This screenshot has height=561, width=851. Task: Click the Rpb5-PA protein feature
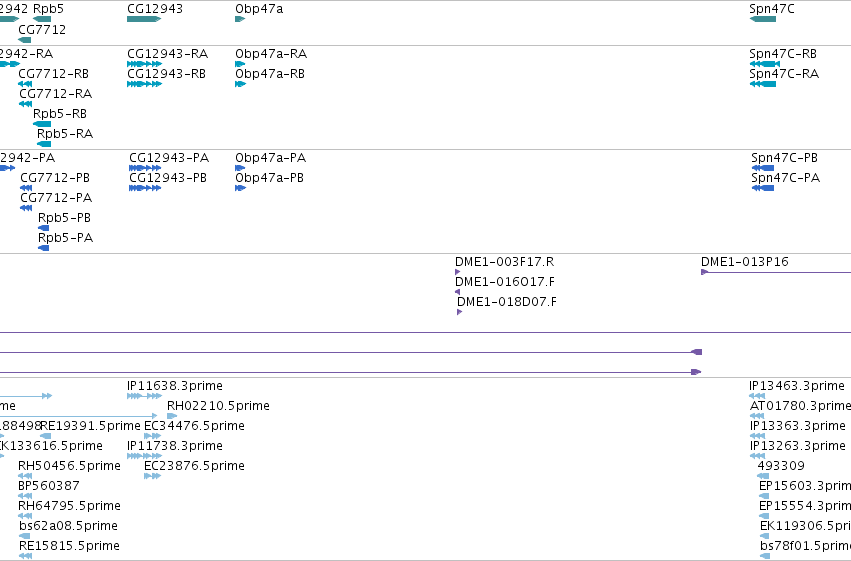[x=43, y=248]
